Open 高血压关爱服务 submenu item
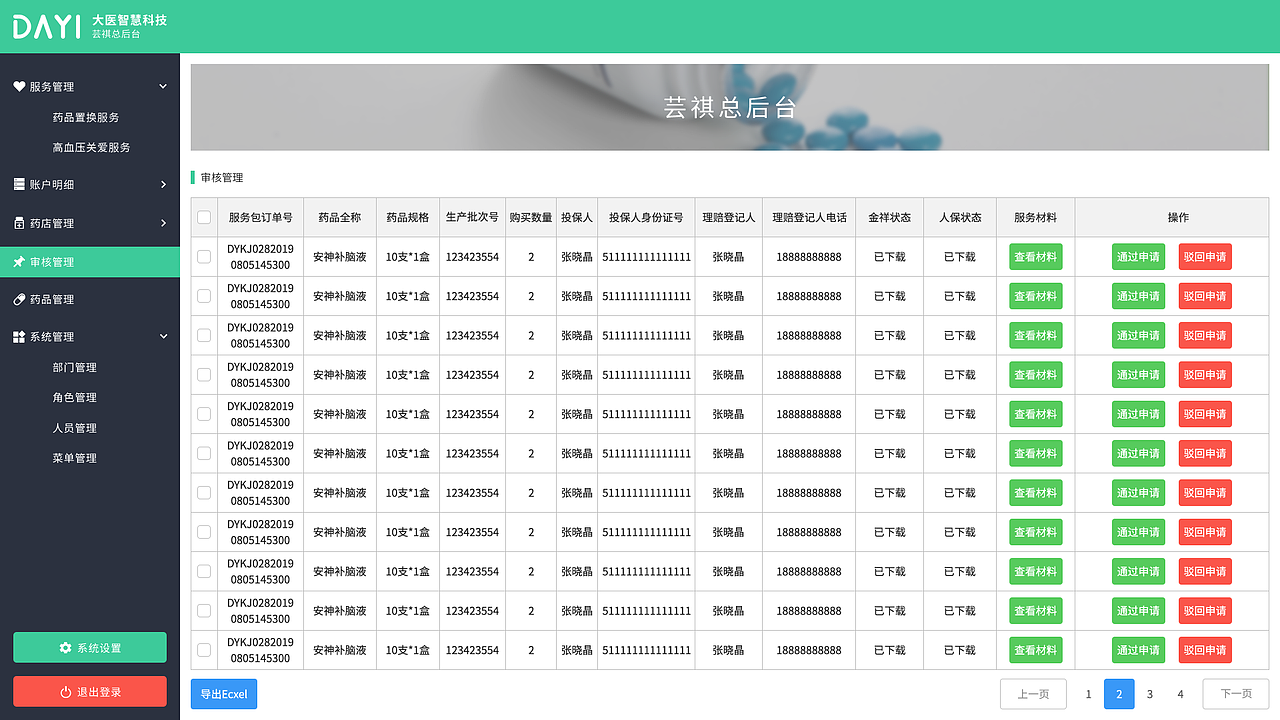The width and height of the screenshot is (1280, 720). pos(91,148)
